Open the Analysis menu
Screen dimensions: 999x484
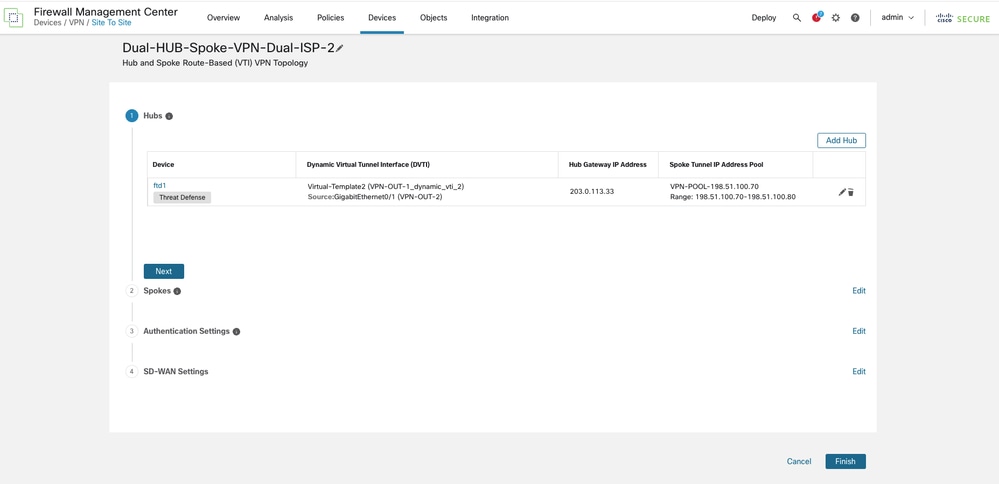point(278,18)
